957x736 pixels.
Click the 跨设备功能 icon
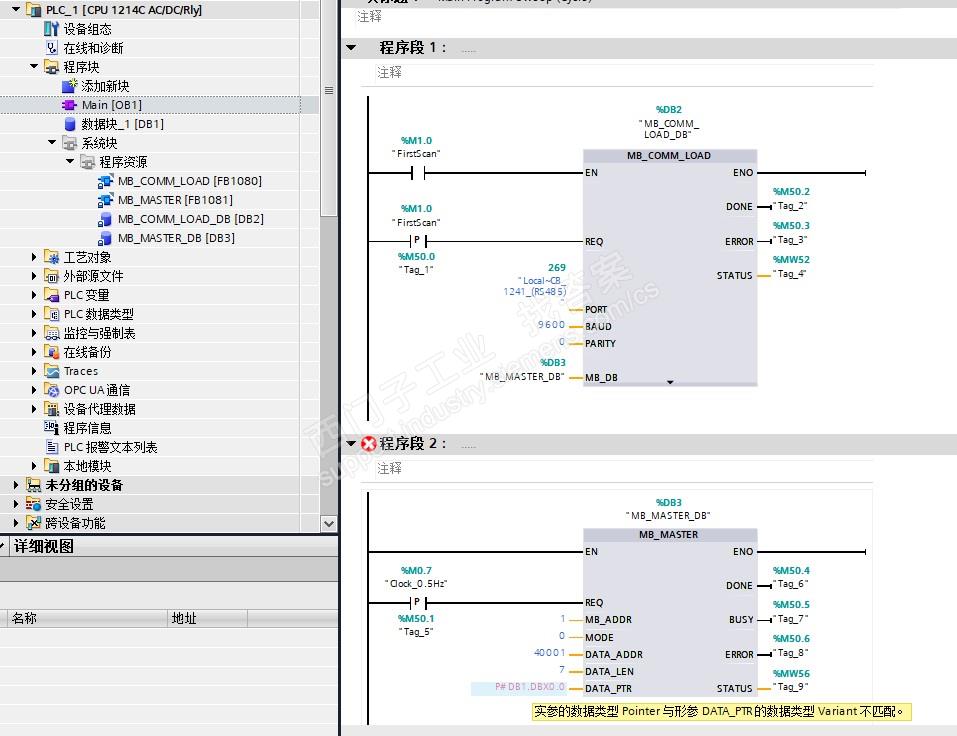(x=33, y=523)
